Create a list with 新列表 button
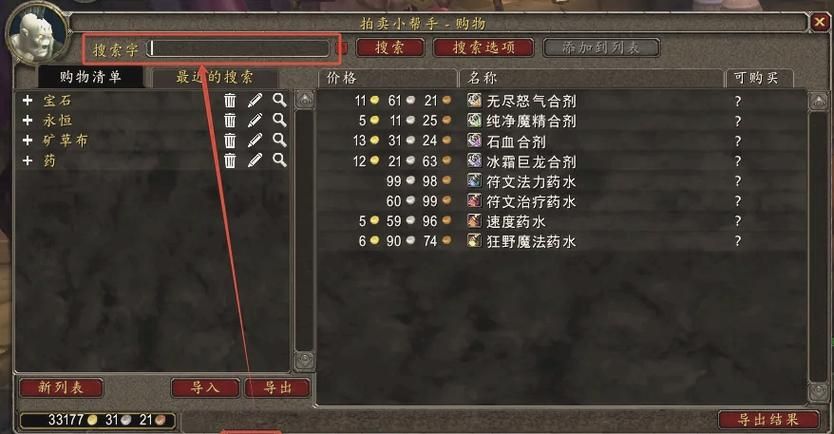This screenshot has width=834, height=434. coord(61,387)
